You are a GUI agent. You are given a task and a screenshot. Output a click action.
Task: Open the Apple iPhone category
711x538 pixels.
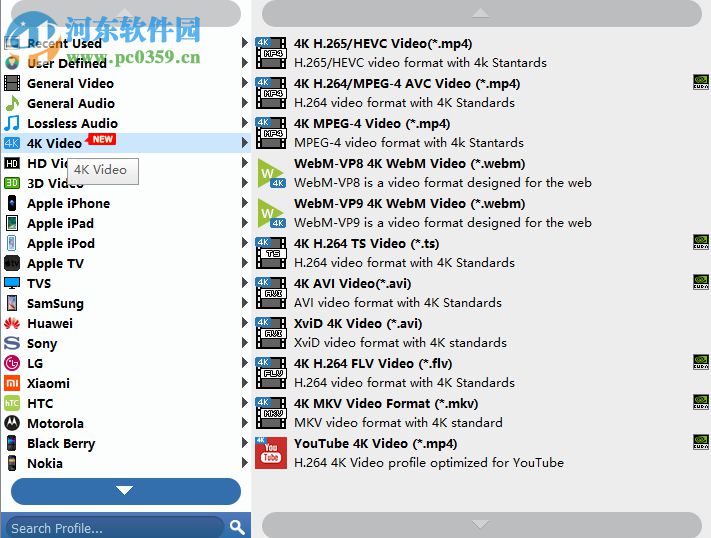[x=126, y=203]
